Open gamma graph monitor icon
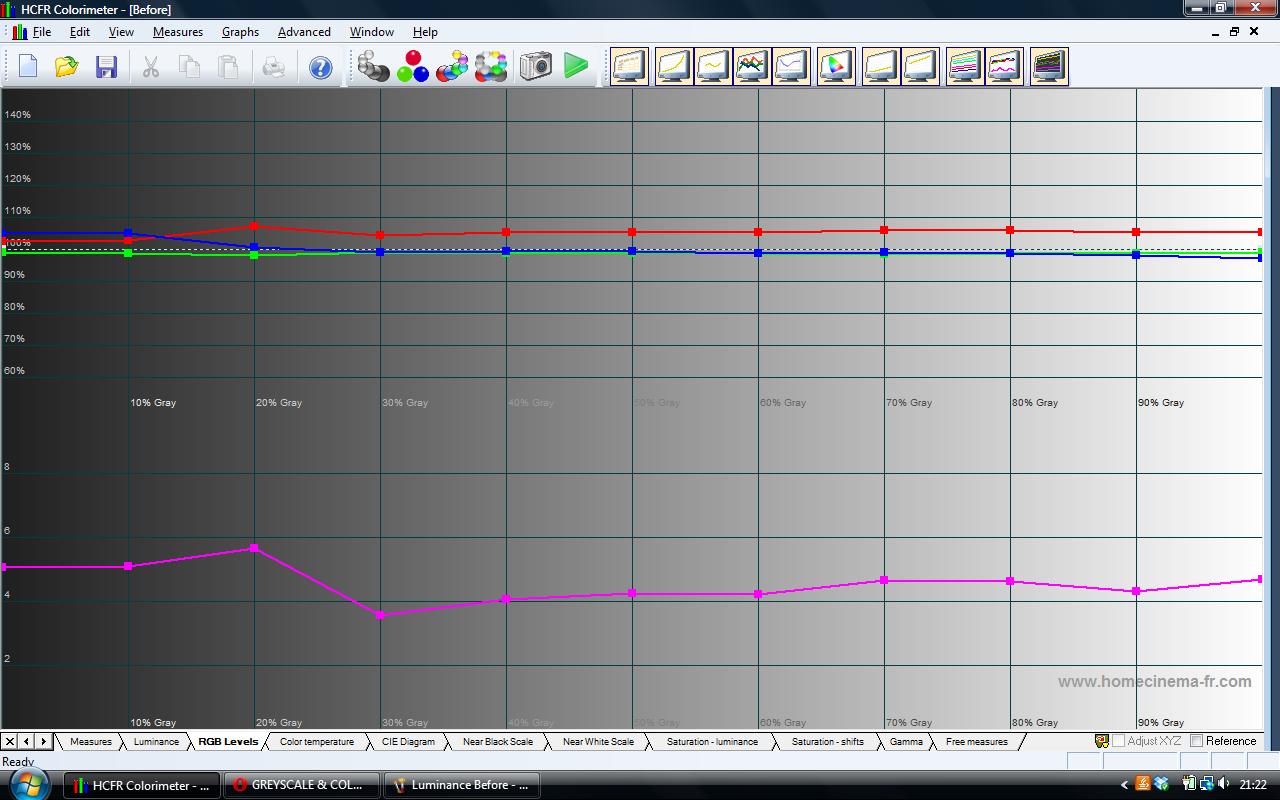This screenshot has width=1280, height=800. coord(713,67)
